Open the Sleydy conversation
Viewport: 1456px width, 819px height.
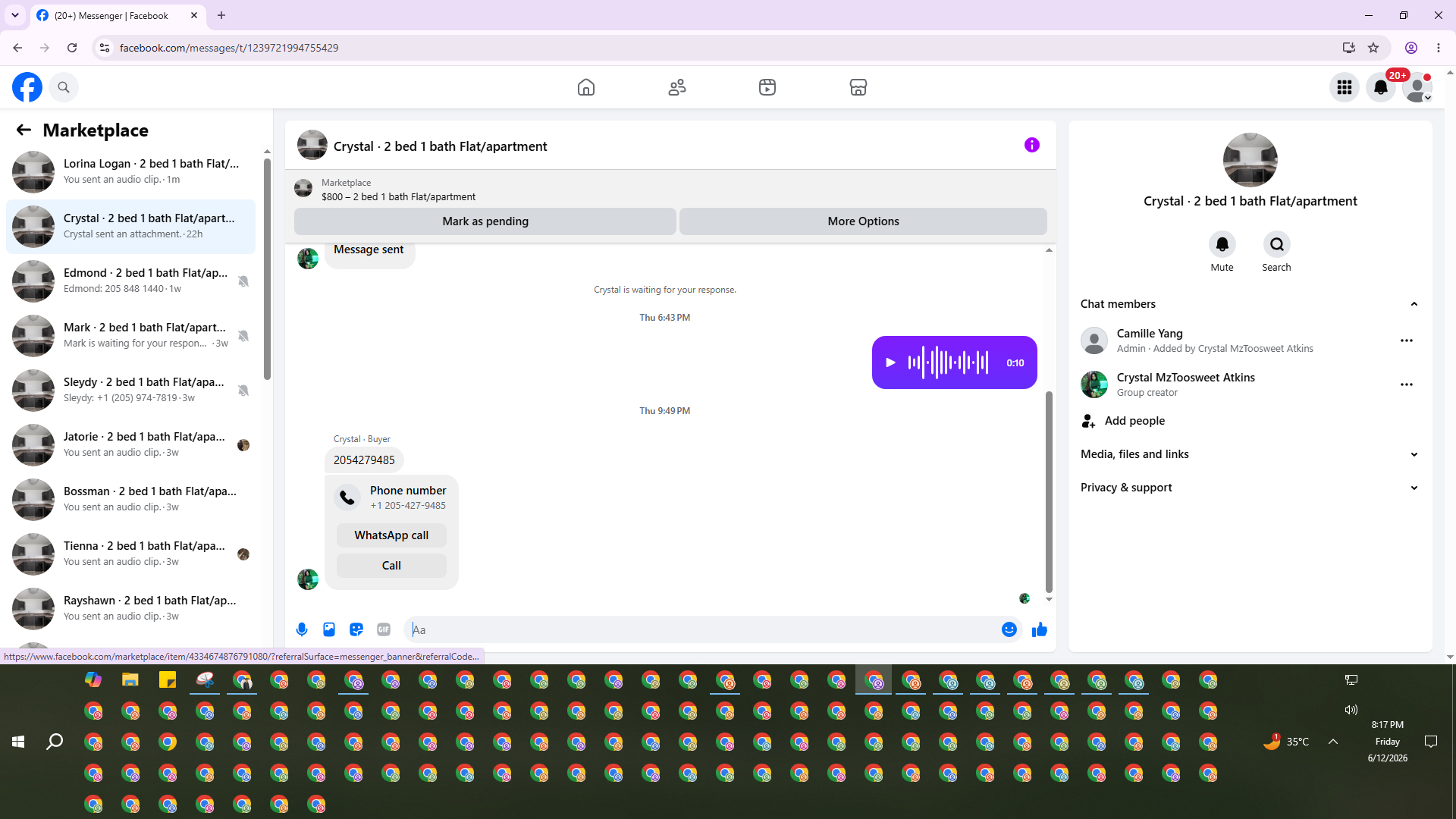click(x=130, y=390)
